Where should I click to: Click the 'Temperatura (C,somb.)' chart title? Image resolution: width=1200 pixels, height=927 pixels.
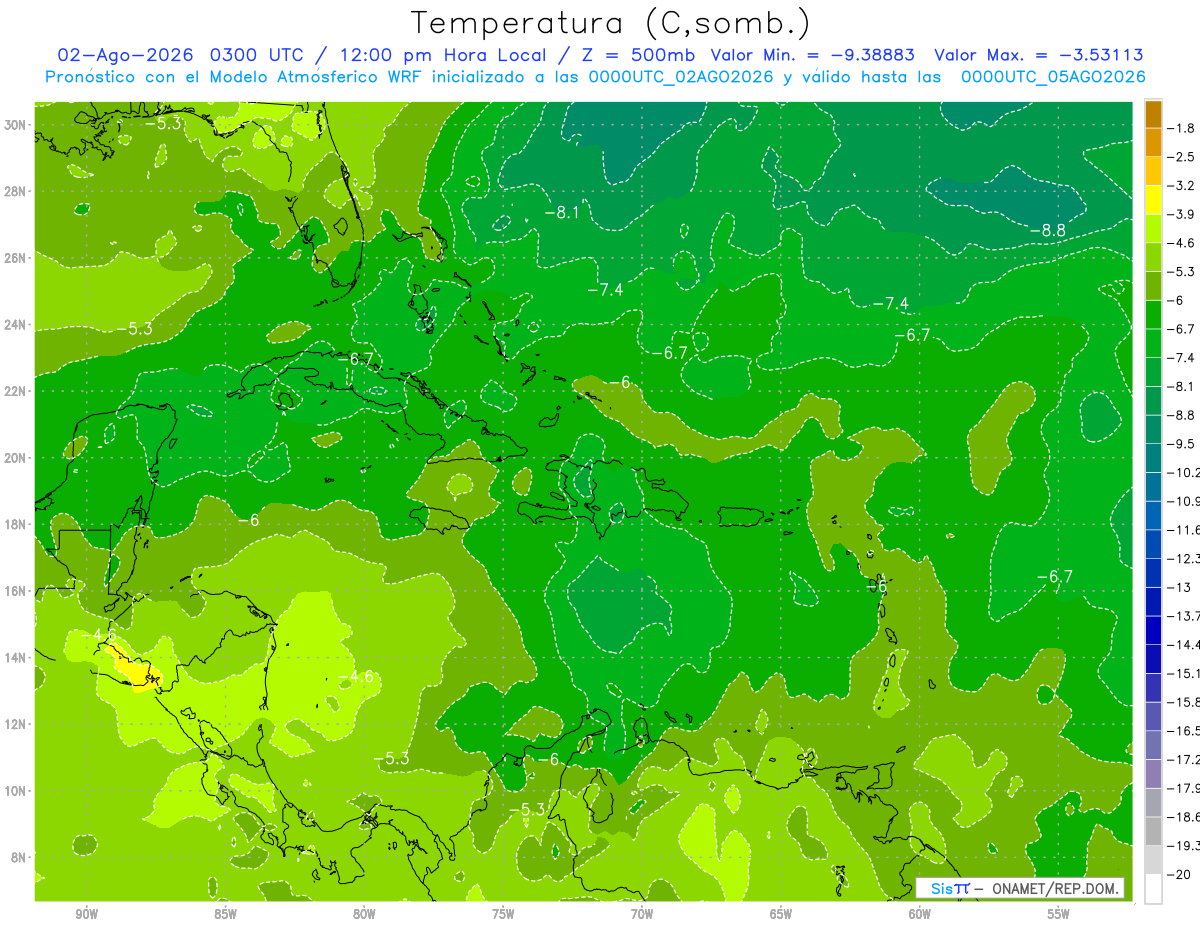pyautogui.click(x=611, y=23)
